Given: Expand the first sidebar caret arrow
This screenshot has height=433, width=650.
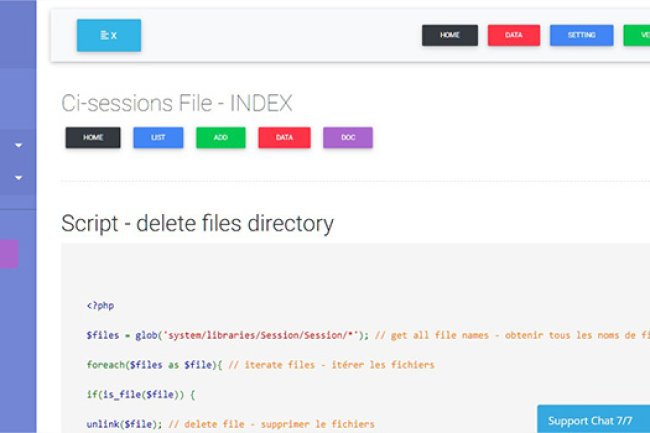Looking at the screenshot, I should pyautogui.click(x=18, y=146).
